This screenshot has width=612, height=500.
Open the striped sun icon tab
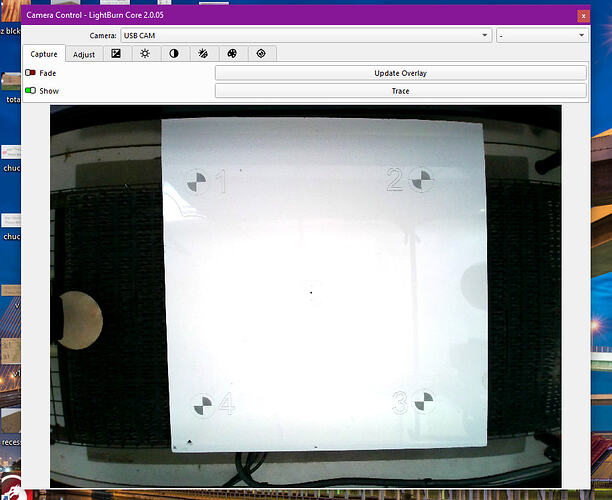pos(203,53)
